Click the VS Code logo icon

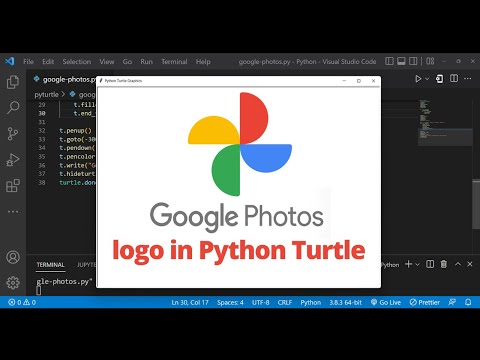(x=9, y=61)
